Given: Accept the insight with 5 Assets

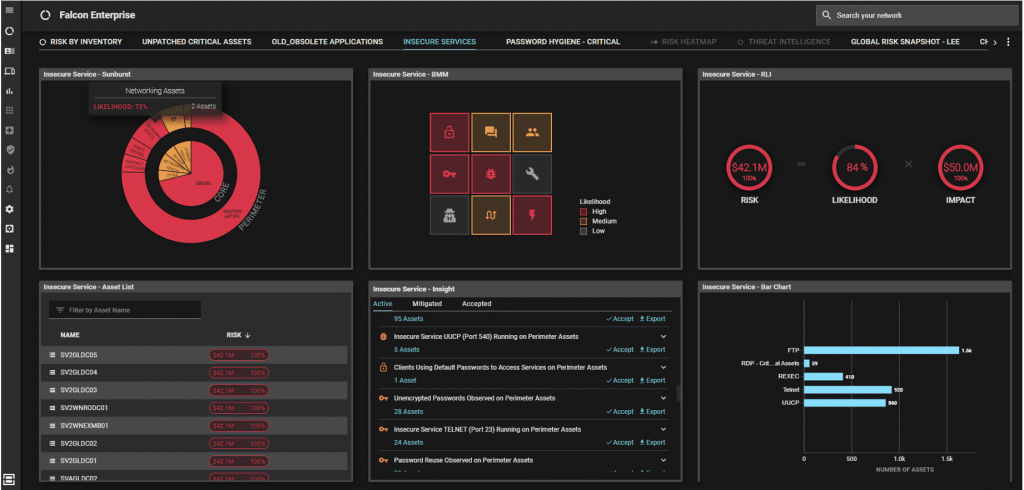Looking at the screenshot, I should pos(620,350).
